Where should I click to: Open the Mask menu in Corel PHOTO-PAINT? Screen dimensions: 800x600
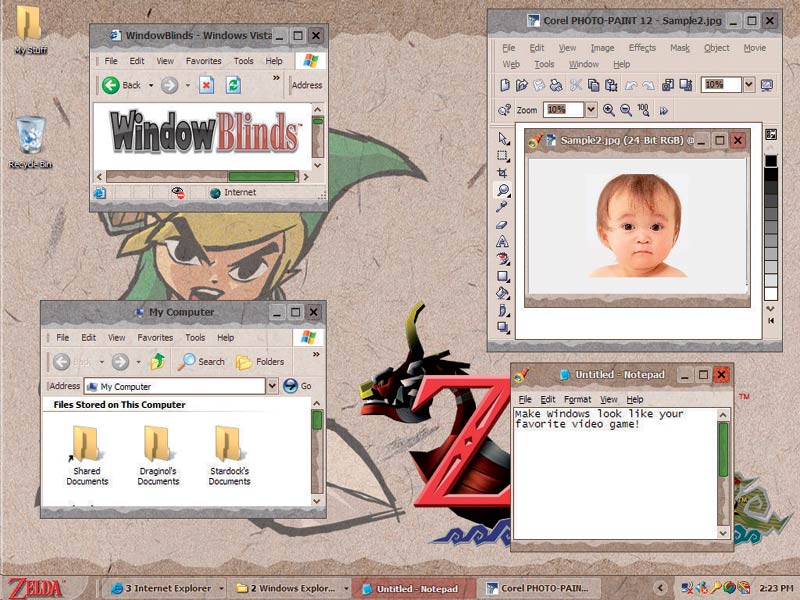[x=680, y=48]
